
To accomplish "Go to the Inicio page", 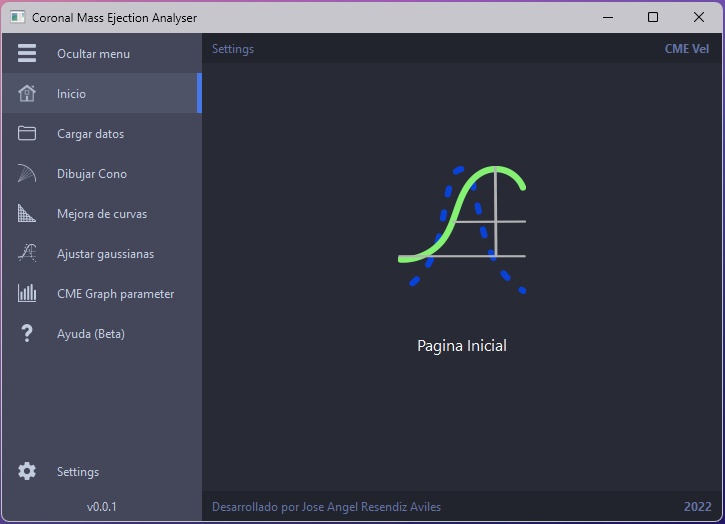I will (102, 93).
